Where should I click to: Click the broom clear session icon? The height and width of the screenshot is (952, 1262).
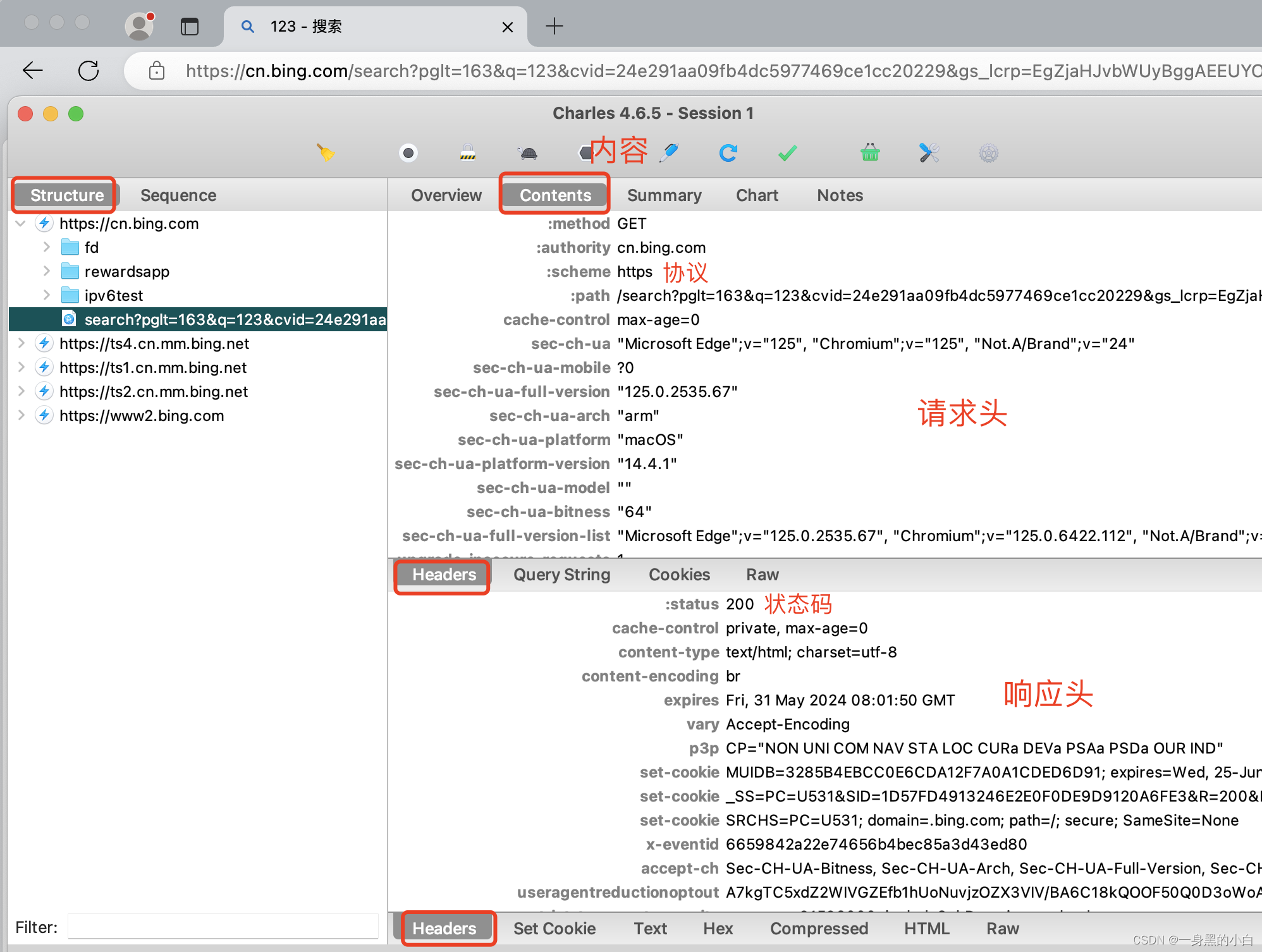click(326, 152)
